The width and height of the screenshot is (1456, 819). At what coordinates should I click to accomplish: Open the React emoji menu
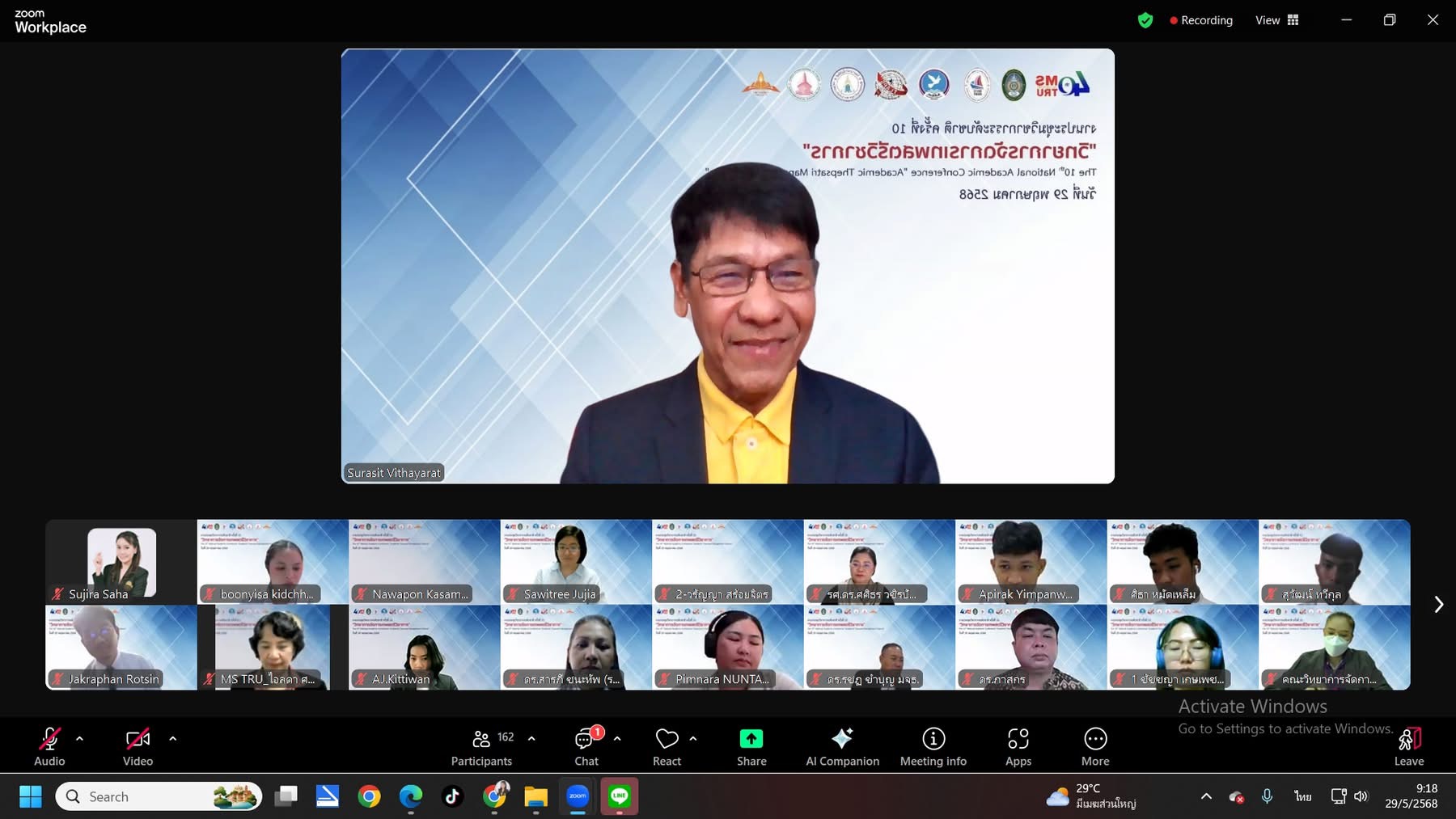click(x=667, y=746)
